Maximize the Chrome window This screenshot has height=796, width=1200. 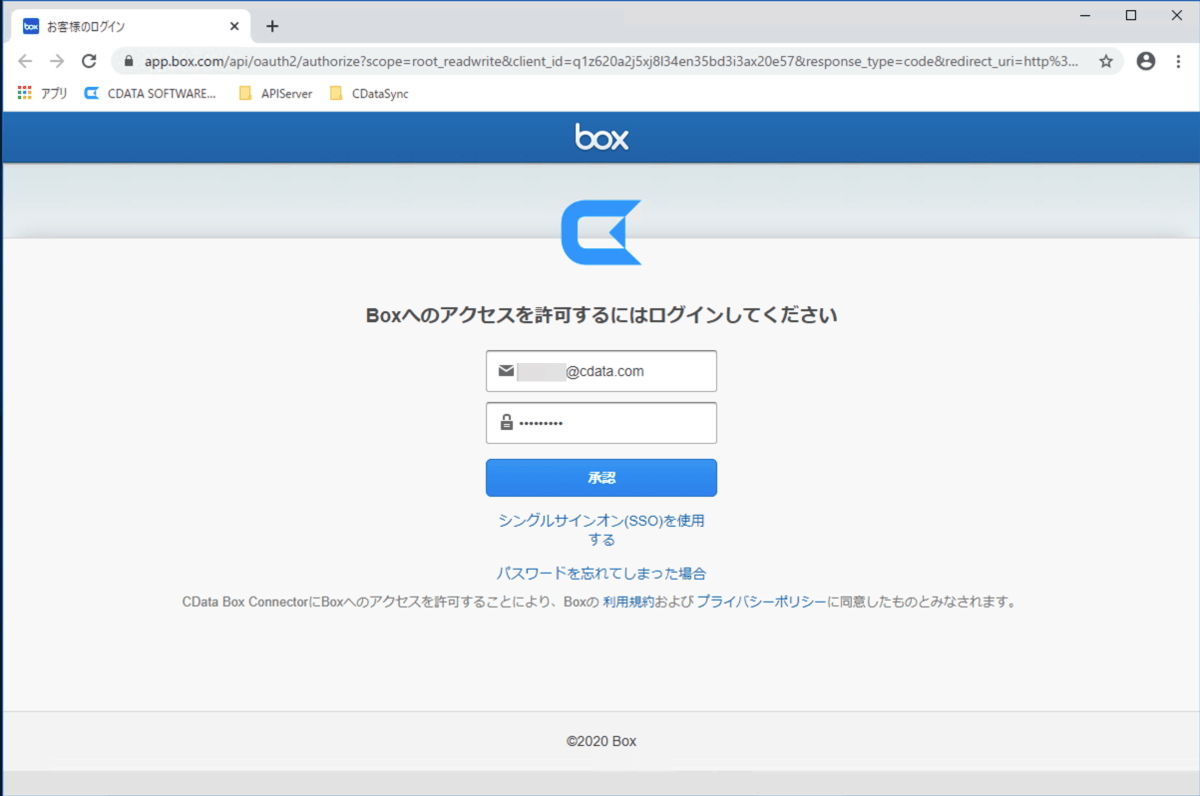(1131, 15)
